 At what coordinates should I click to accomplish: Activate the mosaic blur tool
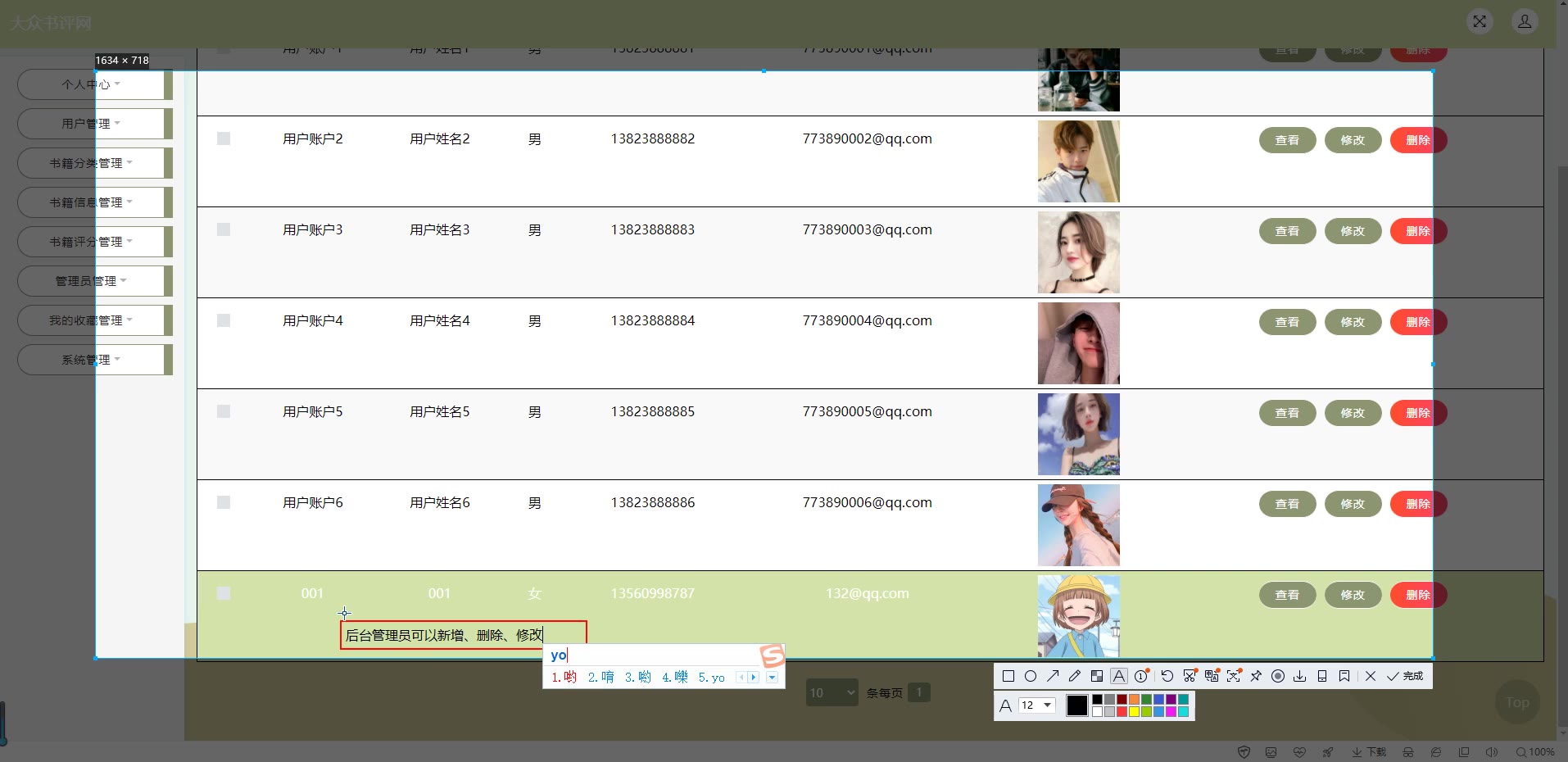click(1096, 676)
